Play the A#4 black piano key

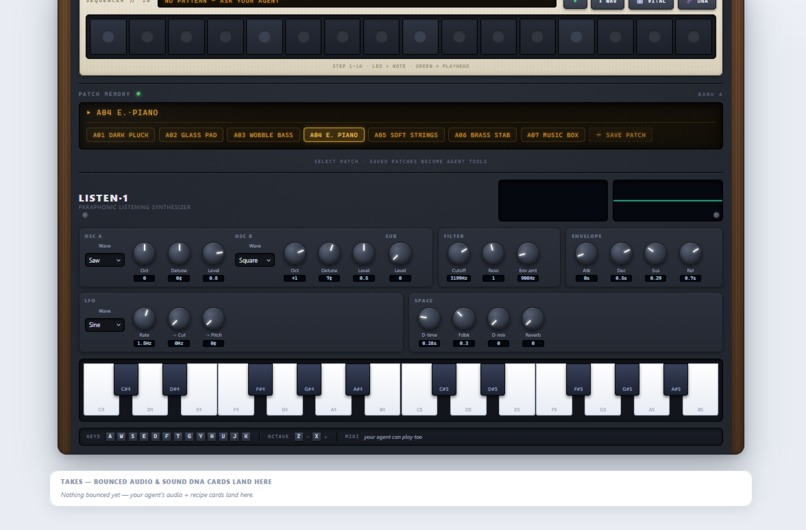[x=357, y=379]
